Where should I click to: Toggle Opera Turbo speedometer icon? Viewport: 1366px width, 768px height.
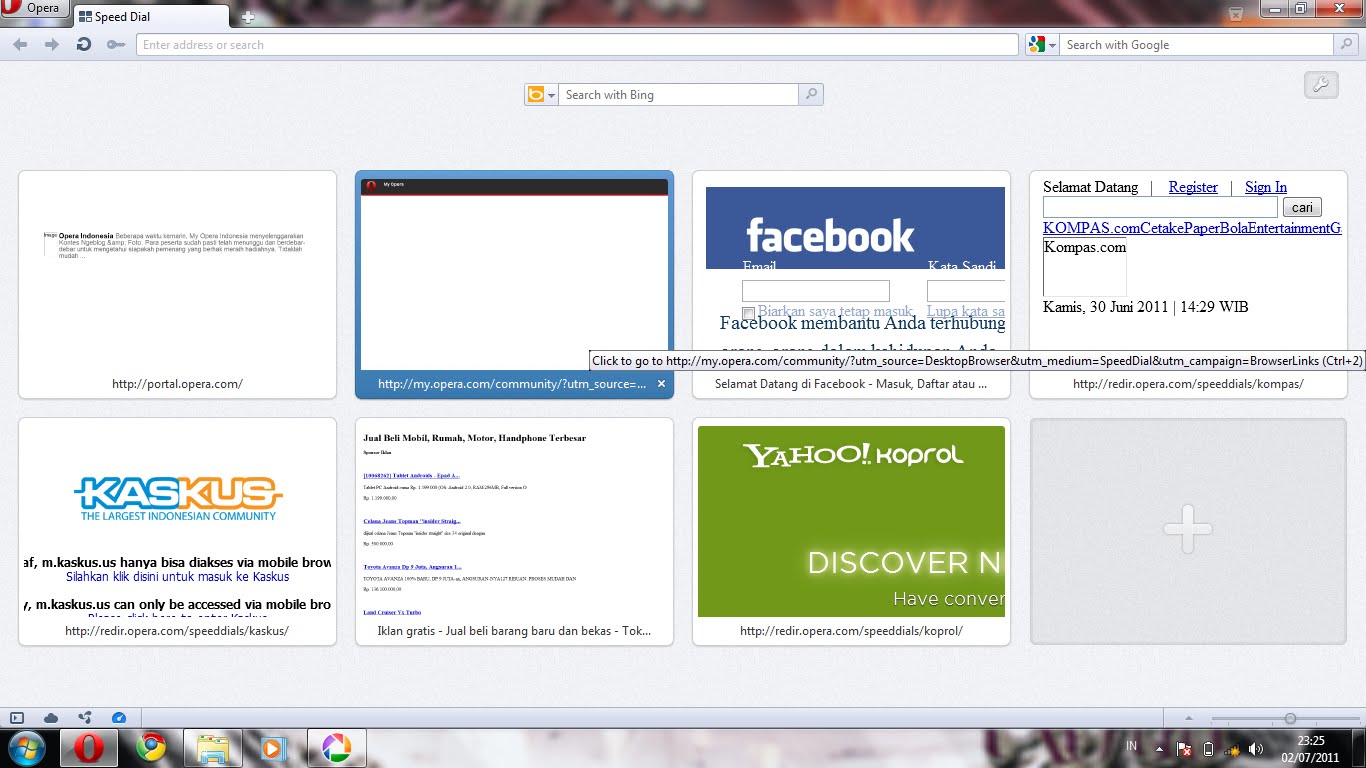pyautogui.click(x=119, y=718)
